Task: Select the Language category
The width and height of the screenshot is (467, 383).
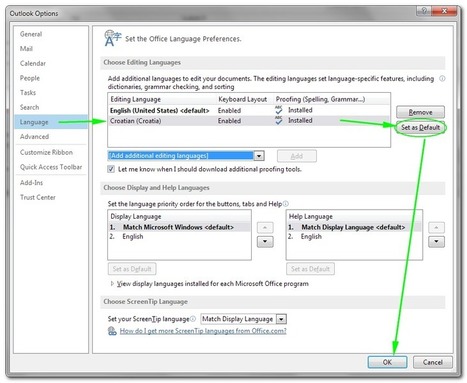Action: coord(51,122)
